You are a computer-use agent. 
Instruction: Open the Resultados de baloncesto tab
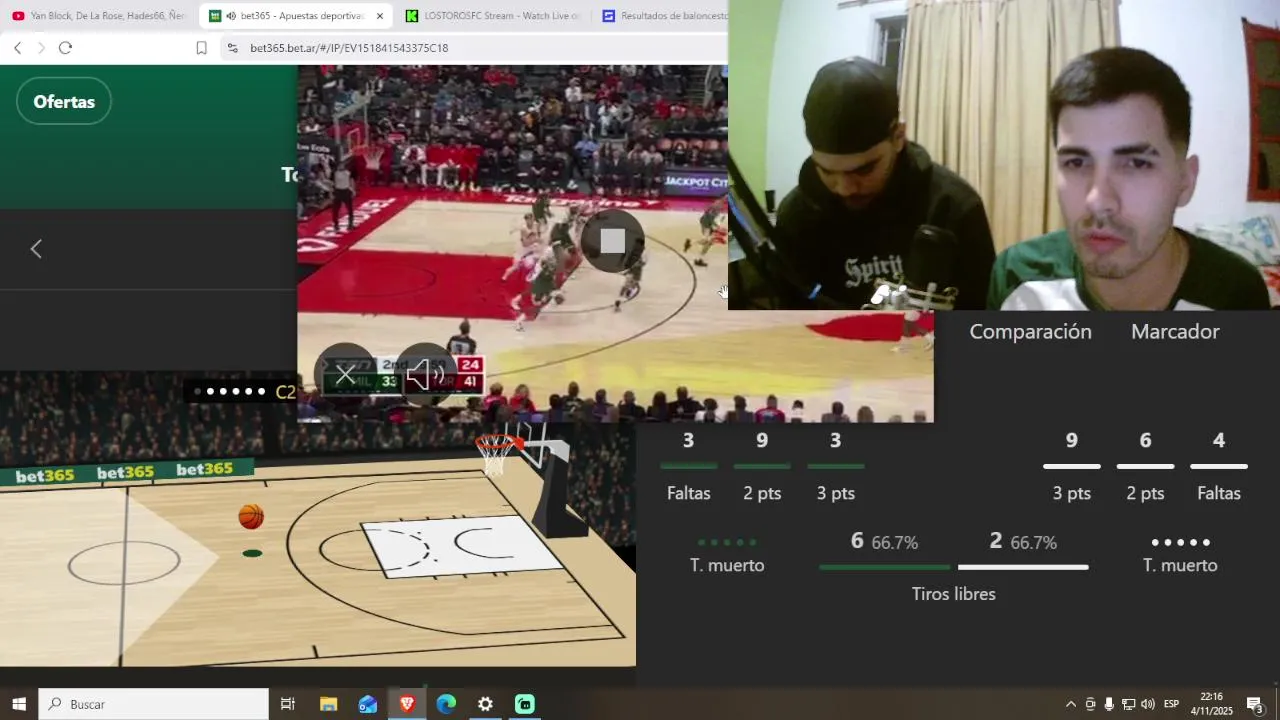coord(664,16)
